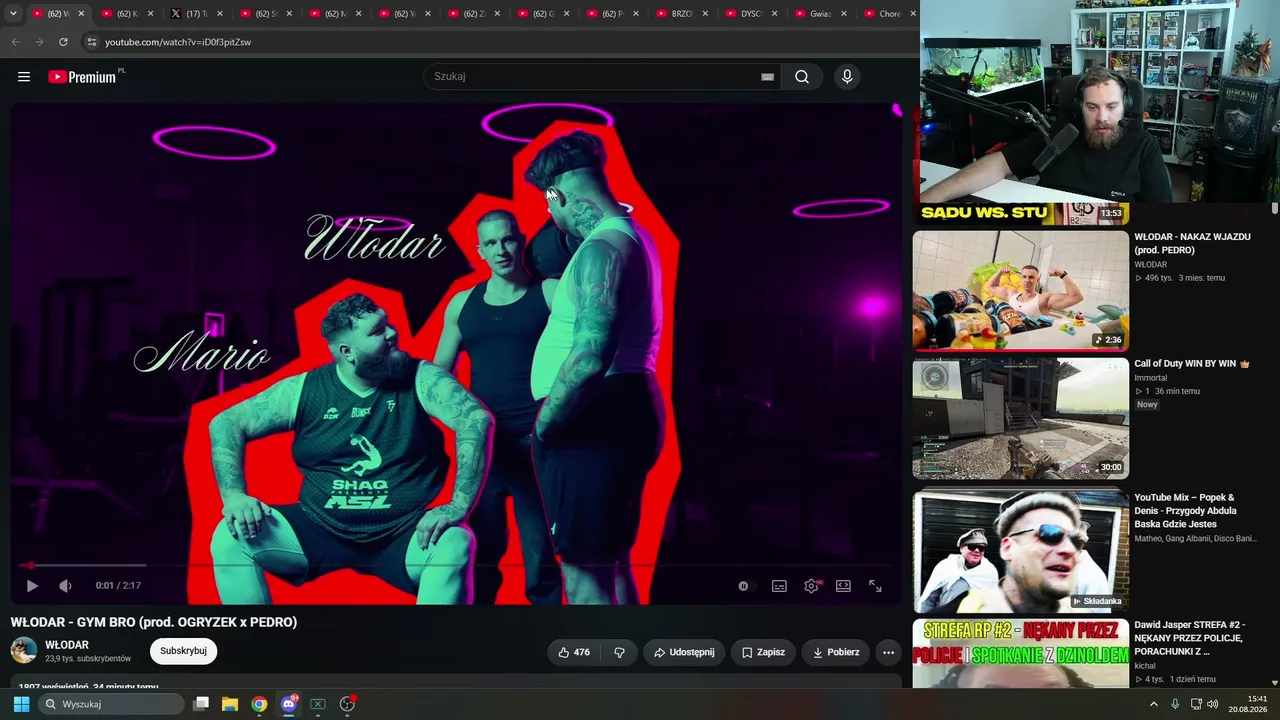Close the Gwiaz tab

843,14
